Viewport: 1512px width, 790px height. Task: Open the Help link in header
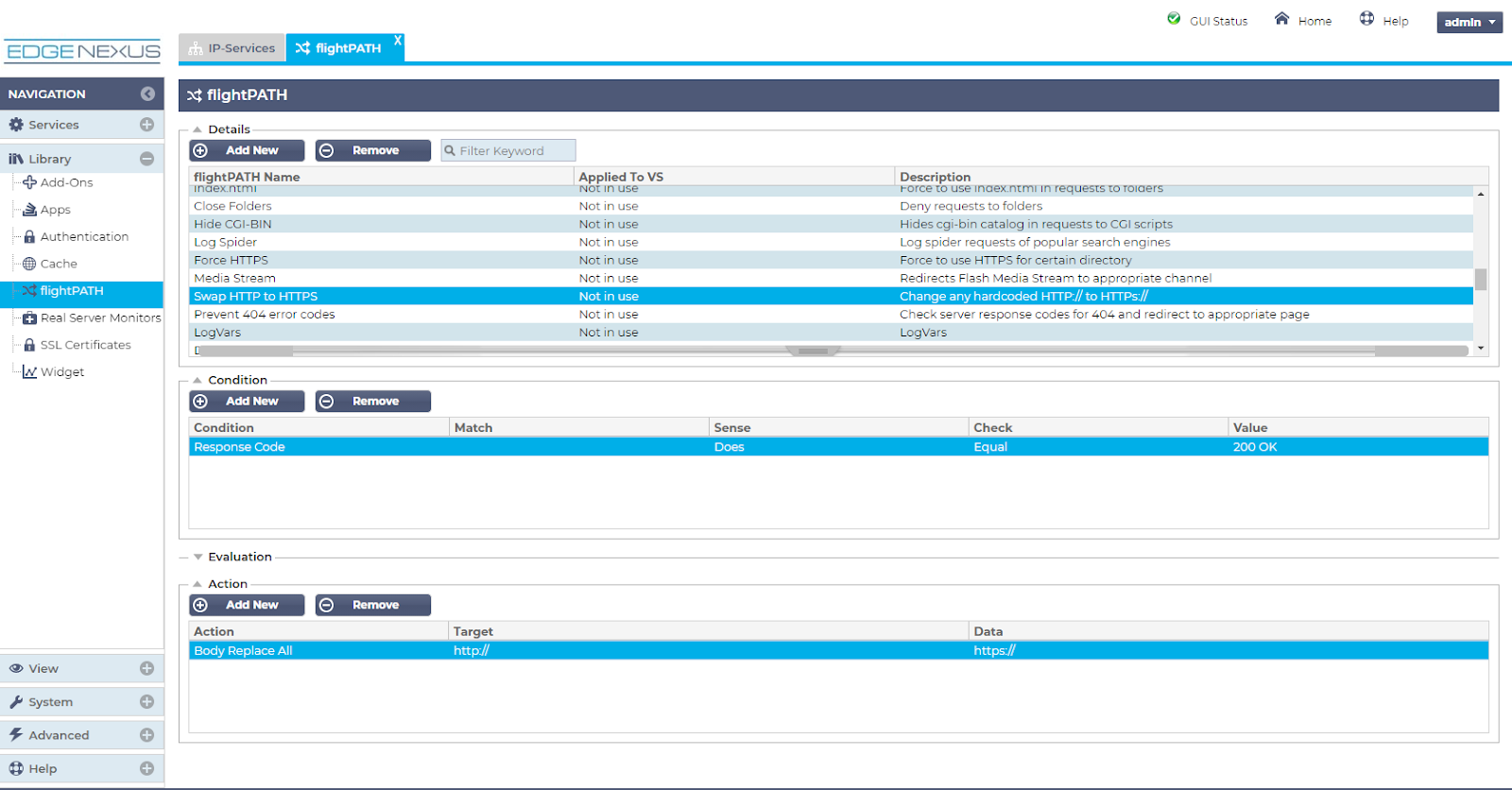pyautogui.click(x=1396, y=21)
